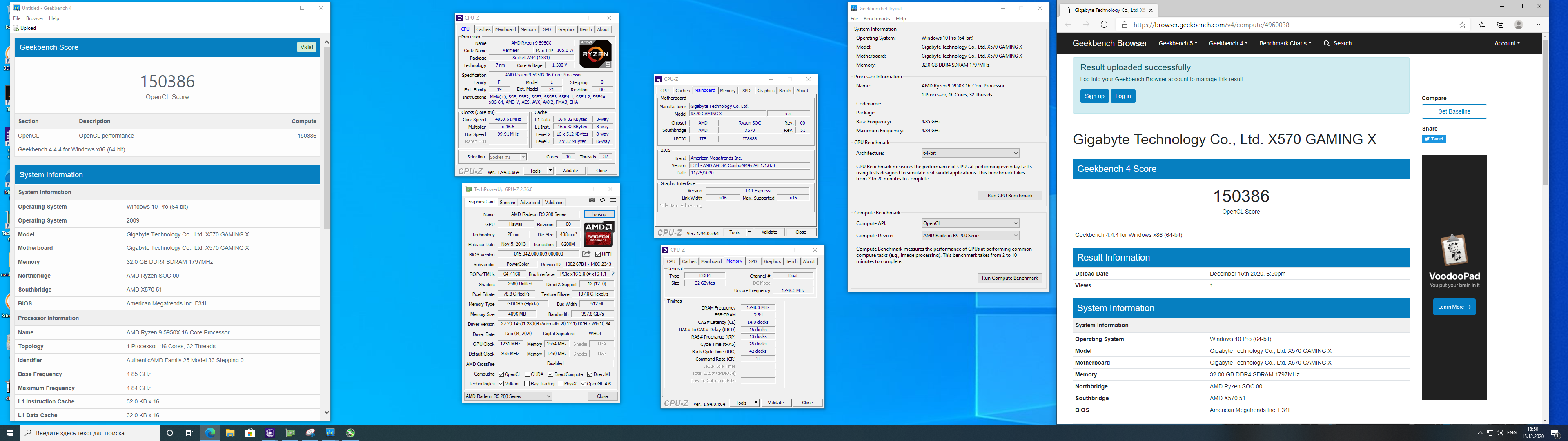This screenshot has height=441, width=1568.
Task: Click the Edge back arrow
Action: coord(1068,25)
